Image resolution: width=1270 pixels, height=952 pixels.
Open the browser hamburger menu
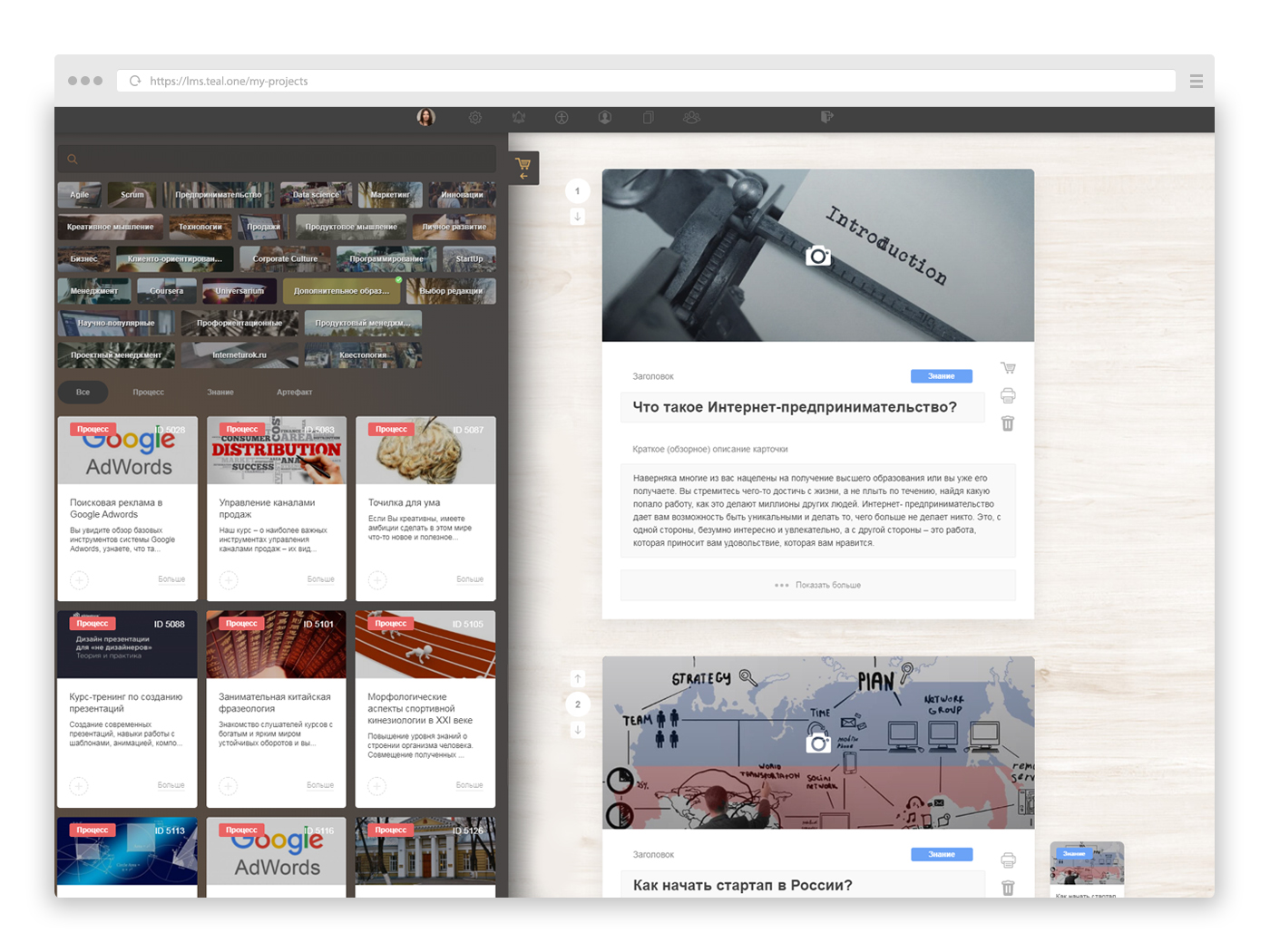coord(1197,81)
